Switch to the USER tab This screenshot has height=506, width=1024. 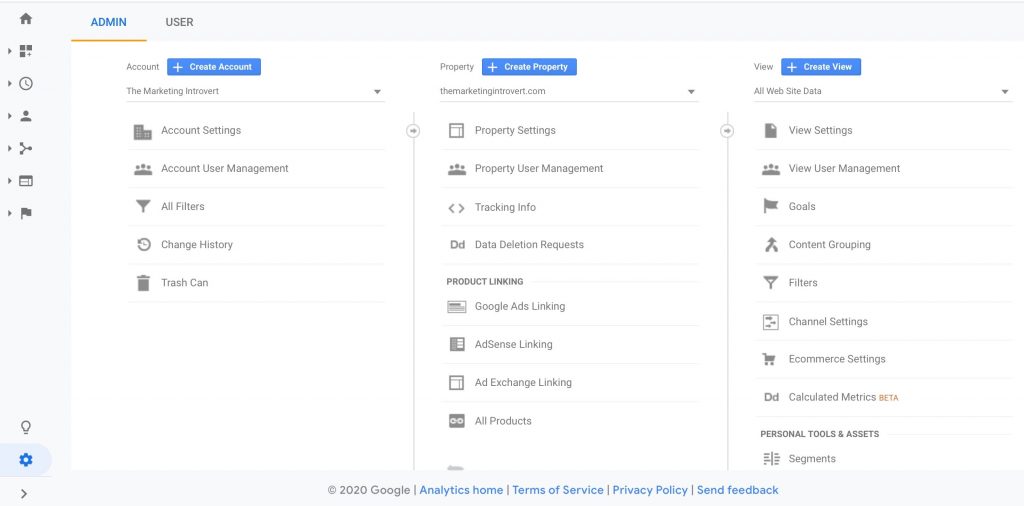pyautogui.click(x=179, y=22)
